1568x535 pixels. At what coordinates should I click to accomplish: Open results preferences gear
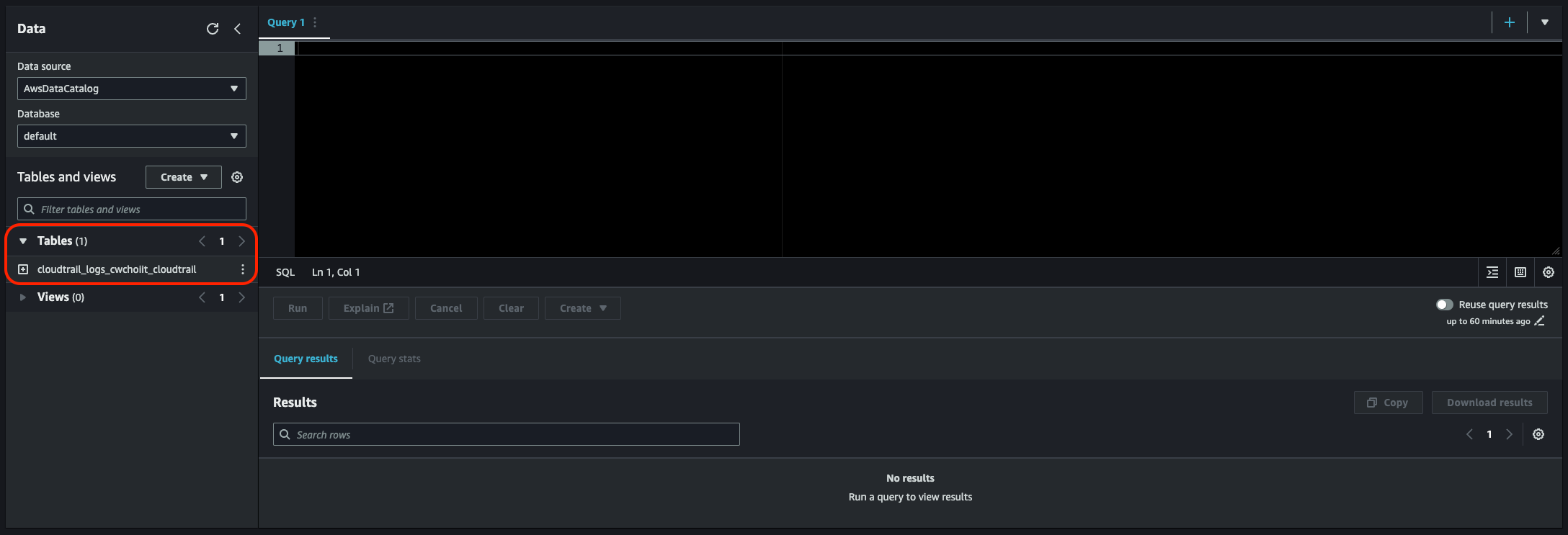[x=1538, y=434]
